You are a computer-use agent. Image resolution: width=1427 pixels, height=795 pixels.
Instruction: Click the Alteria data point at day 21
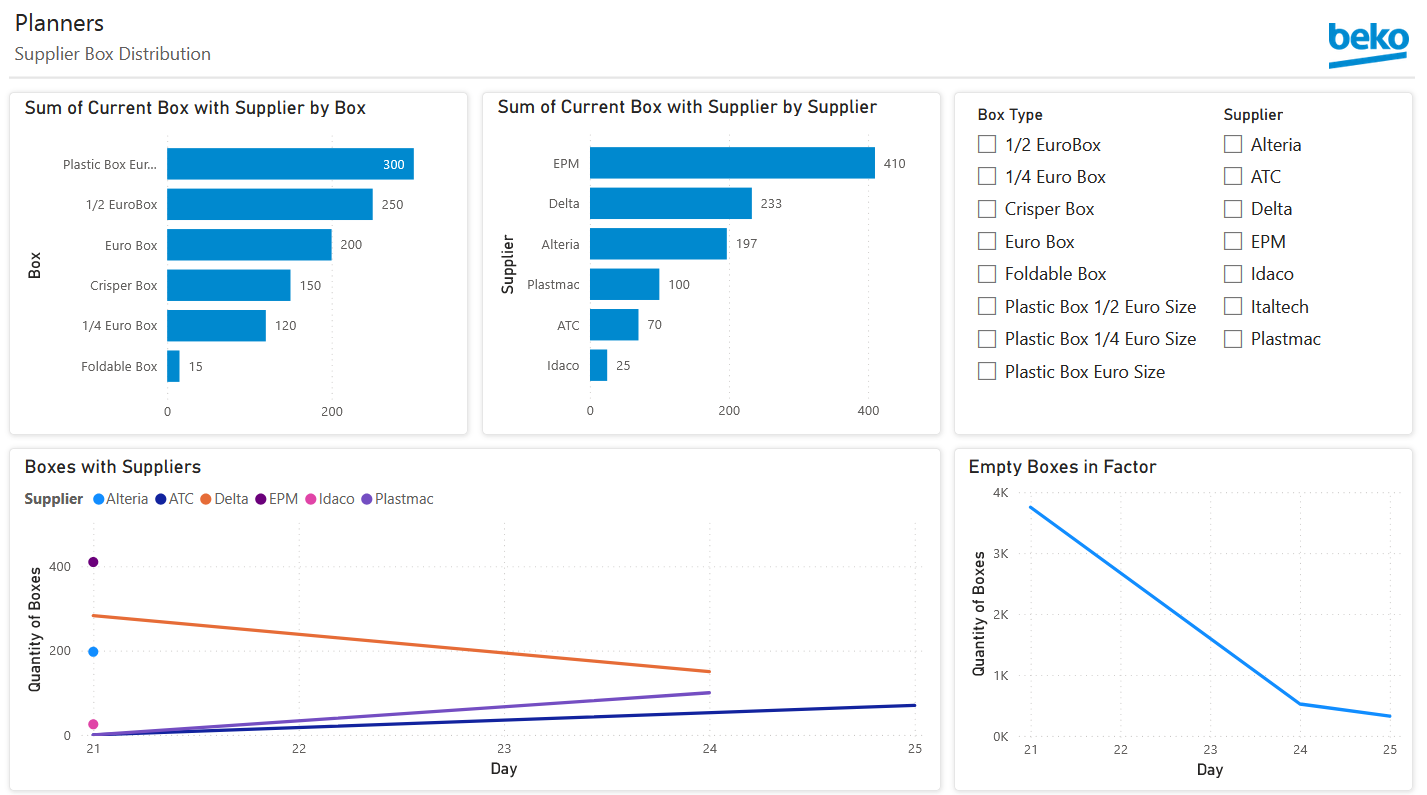[93, 652]
